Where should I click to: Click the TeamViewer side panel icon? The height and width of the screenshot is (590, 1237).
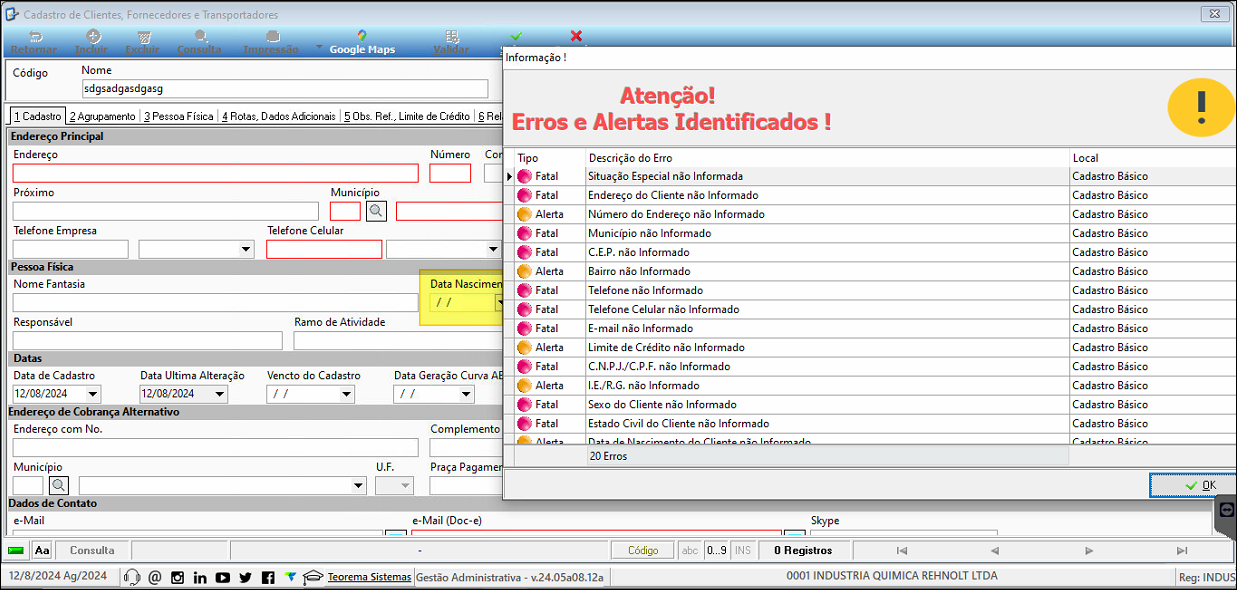(1227, 510)
